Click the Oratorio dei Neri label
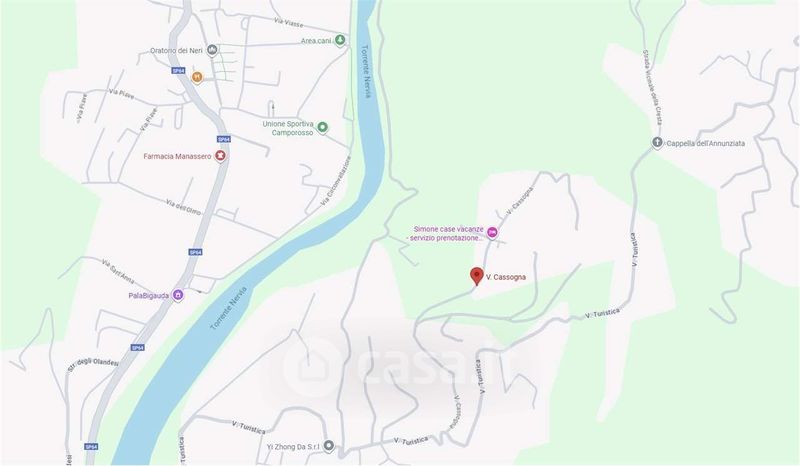This screenshot has width=800, height=466. point(177,51)
